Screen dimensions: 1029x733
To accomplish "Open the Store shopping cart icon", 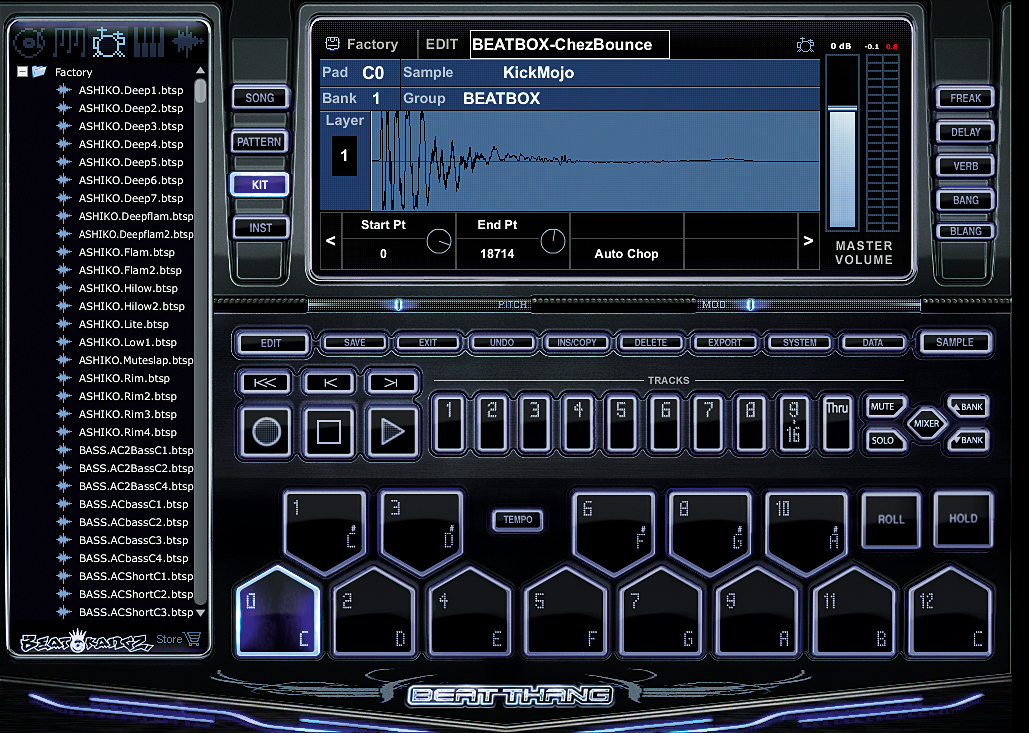I will [192, 640].
